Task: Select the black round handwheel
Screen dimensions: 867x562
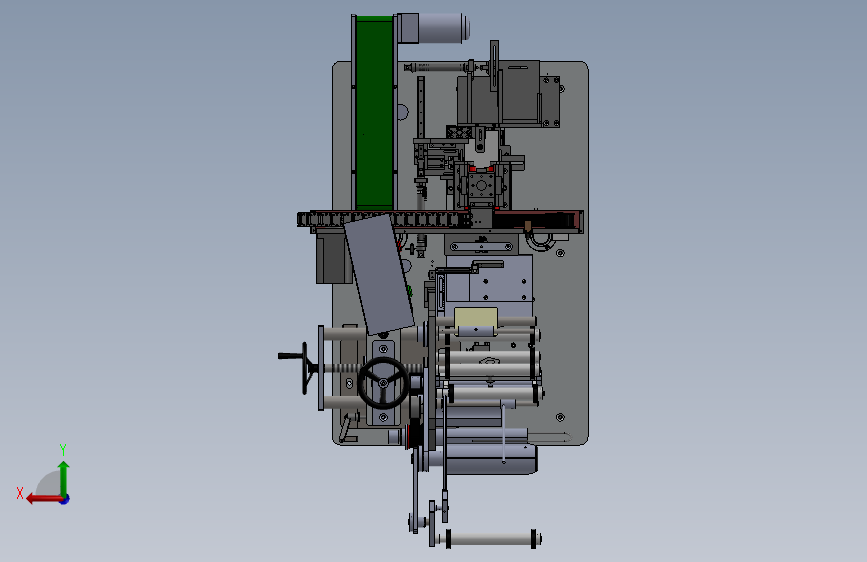Action: click(383, 383)
